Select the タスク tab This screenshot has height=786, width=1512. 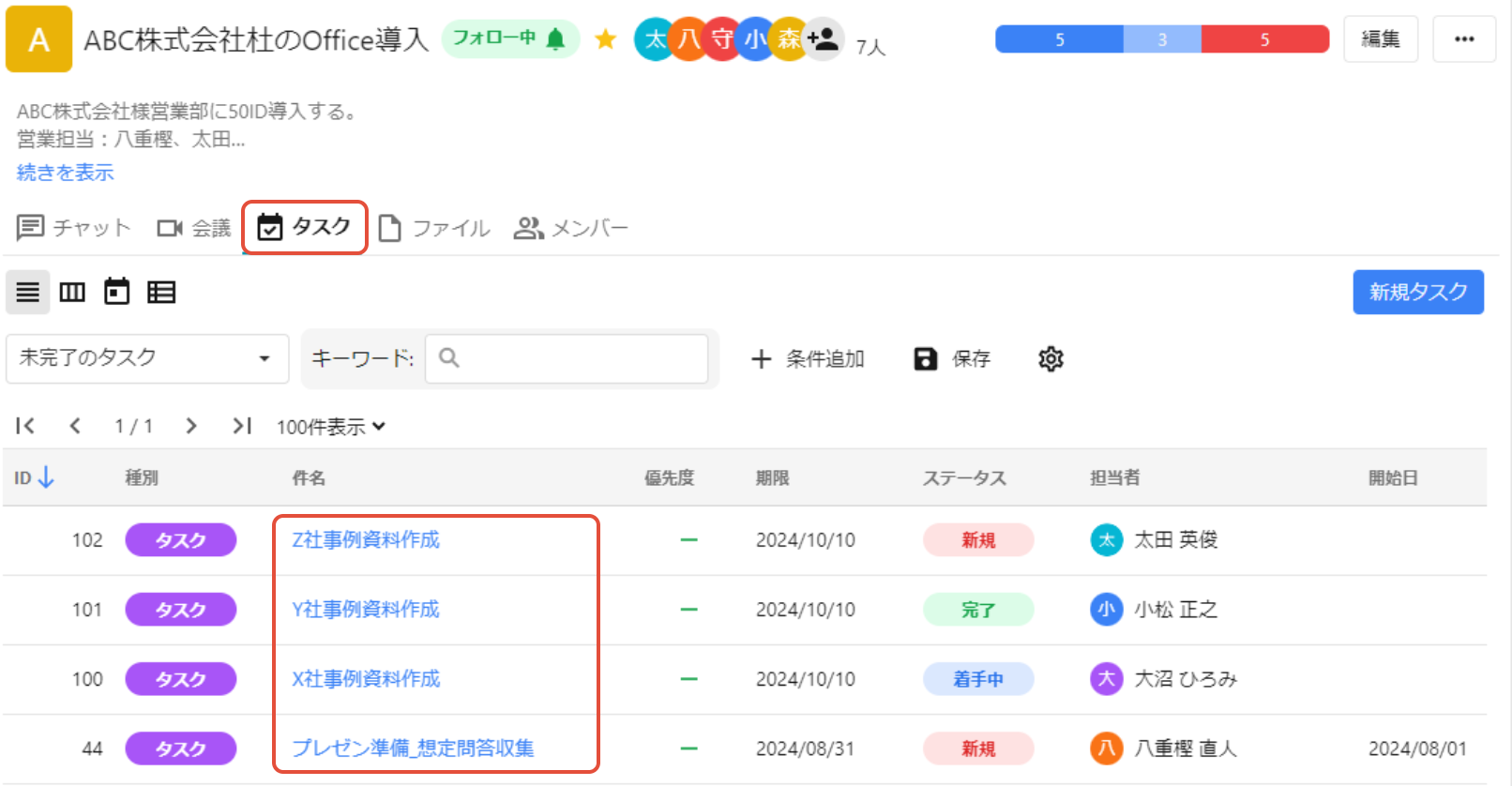tap(304, 227)
